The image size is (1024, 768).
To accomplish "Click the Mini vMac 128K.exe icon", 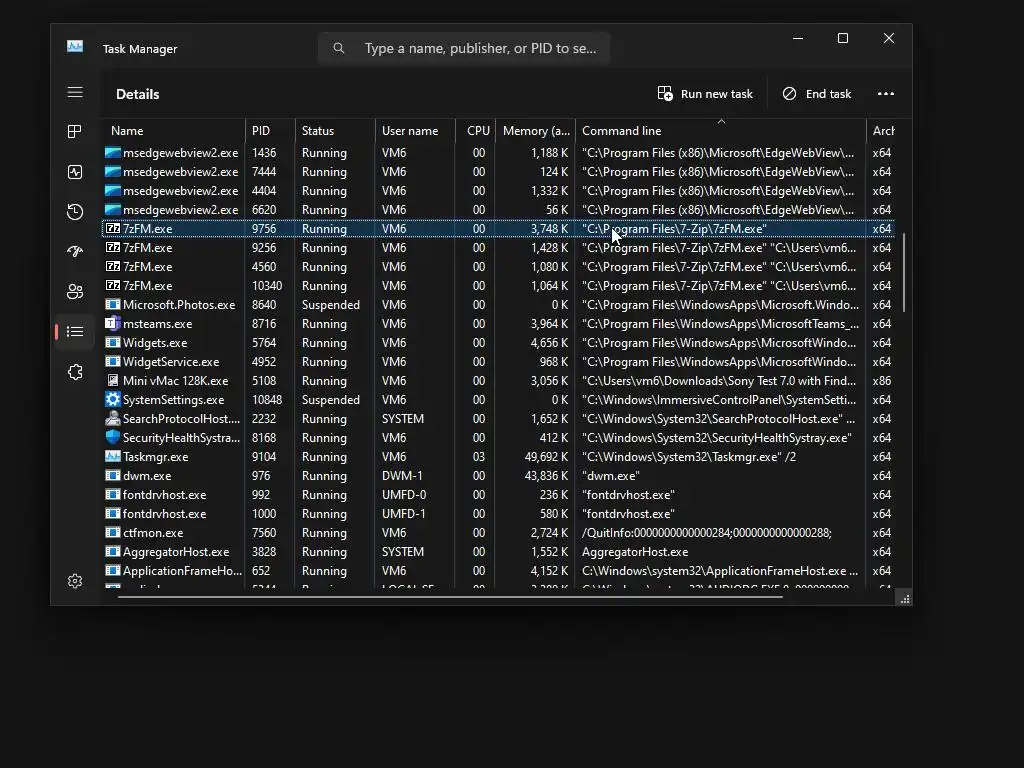I will click(113, 380).
